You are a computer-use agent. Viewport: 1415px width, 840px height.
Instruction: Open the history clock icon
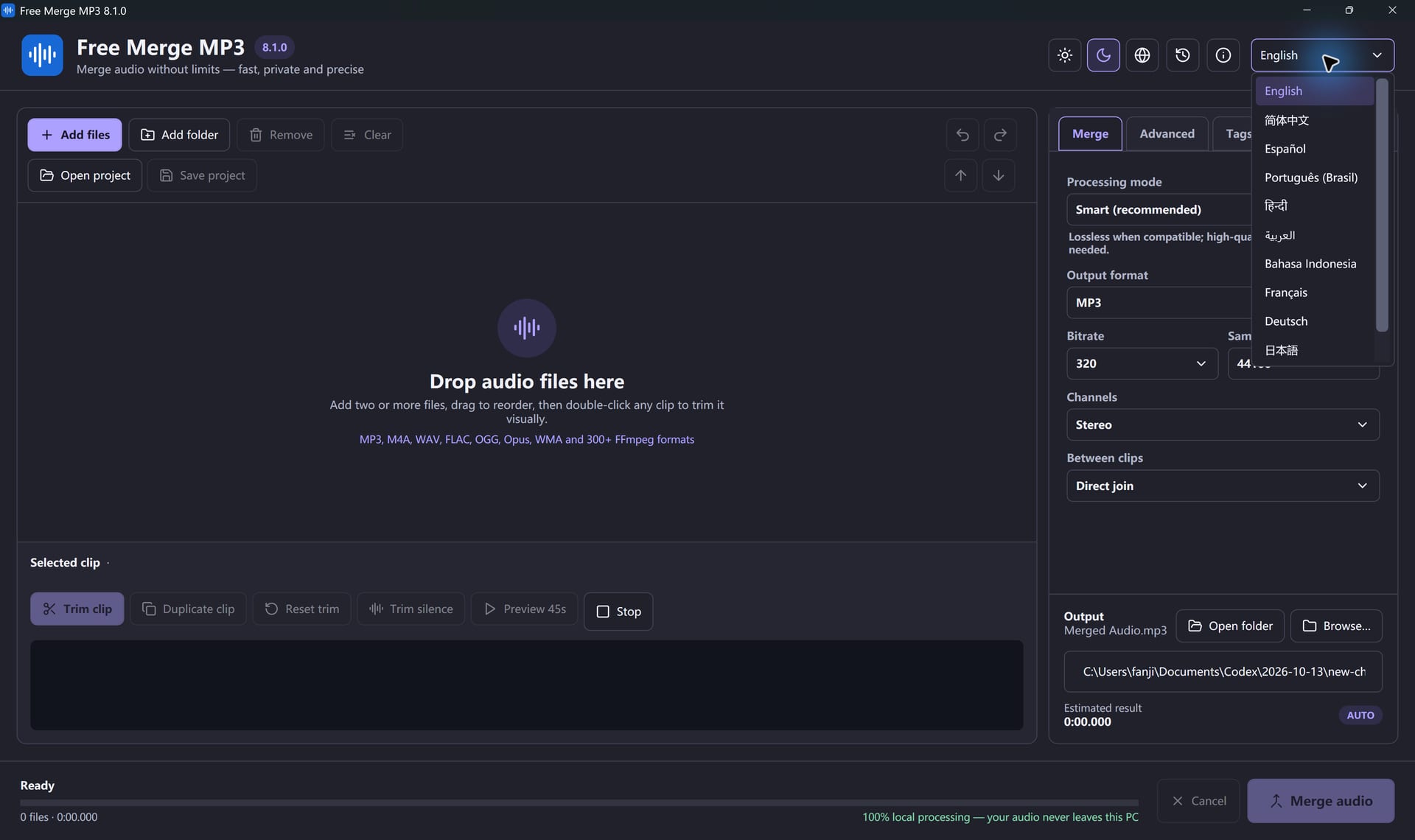coord(1183,55)
